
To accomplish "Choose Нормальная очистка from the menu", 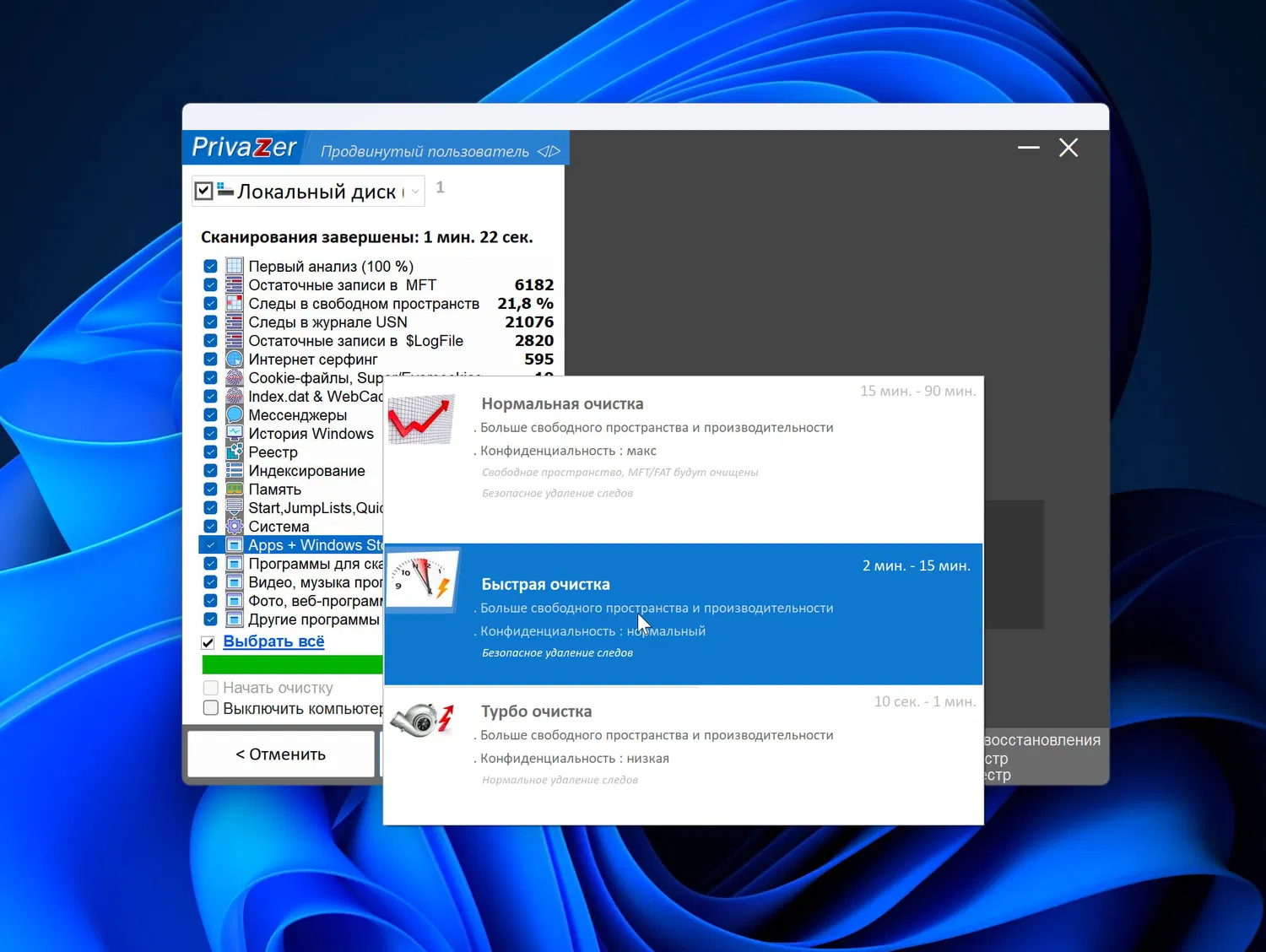I will (x=684, y=460).
